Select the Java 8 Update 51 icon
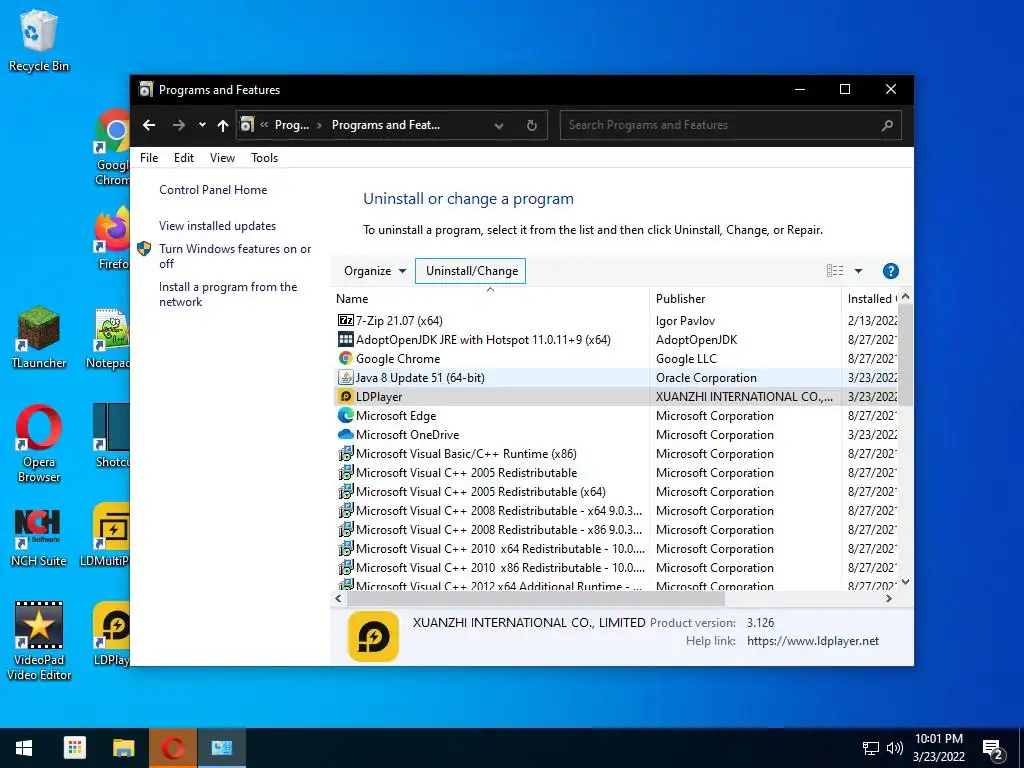 (x=345, y=377)
